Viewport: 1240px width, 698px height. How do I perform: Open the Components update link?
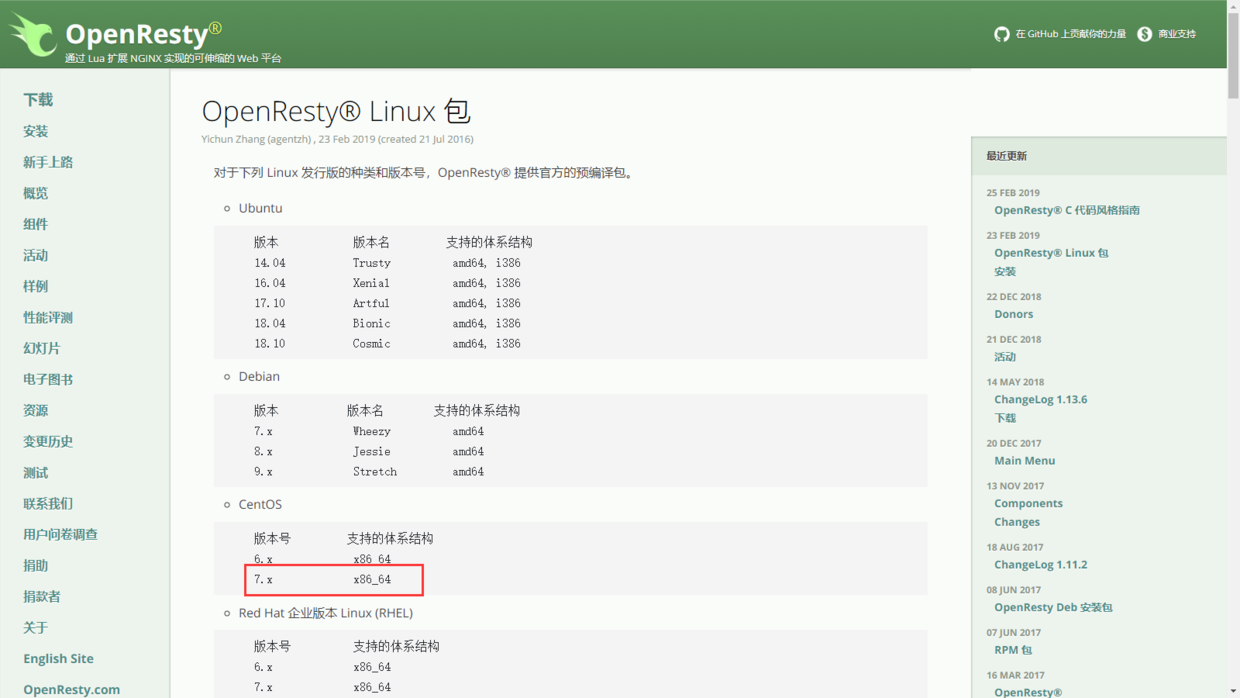coord(1028,503)
